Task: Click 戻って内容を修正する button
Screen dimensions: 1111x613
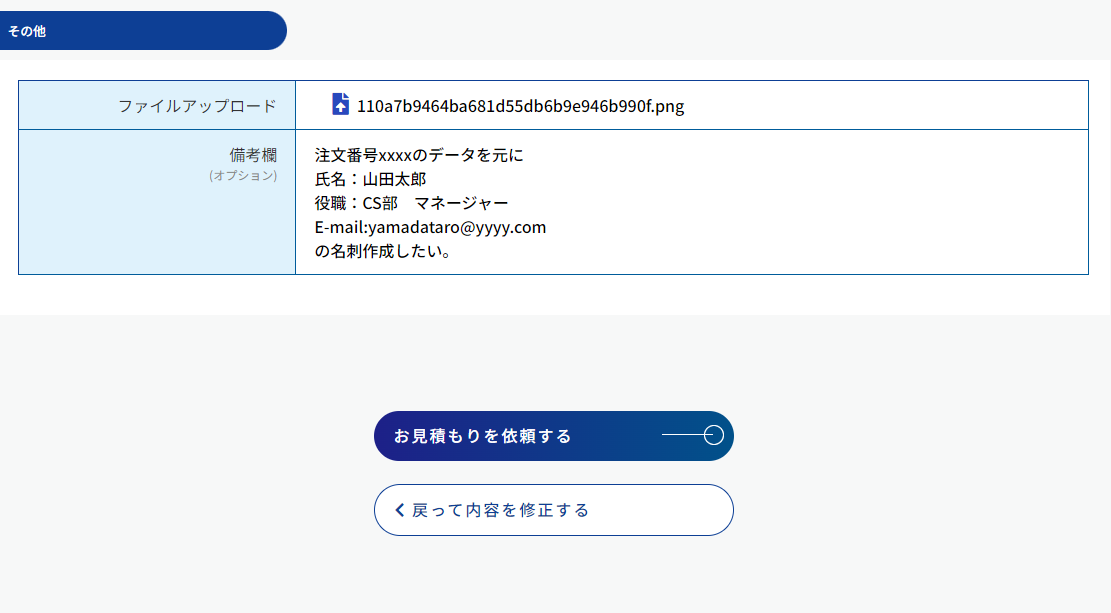Action: click(553, 510)
